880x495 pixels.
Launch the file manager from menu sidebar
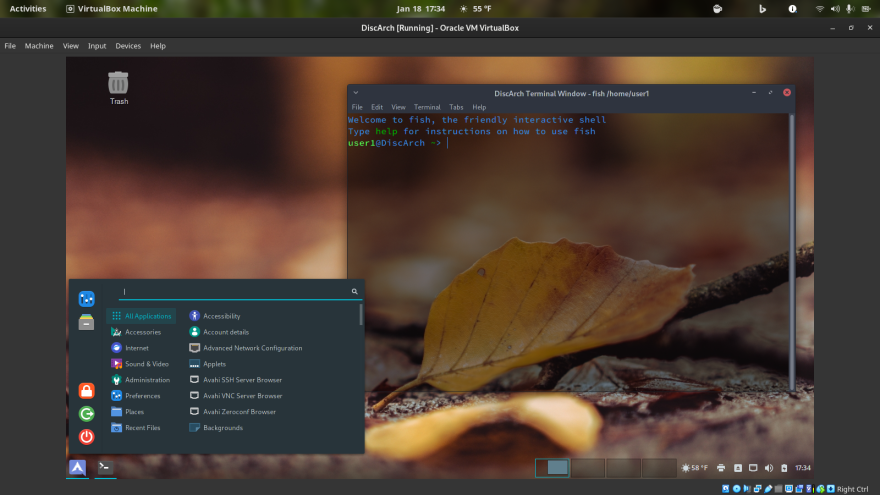click(x=86, y=322)
